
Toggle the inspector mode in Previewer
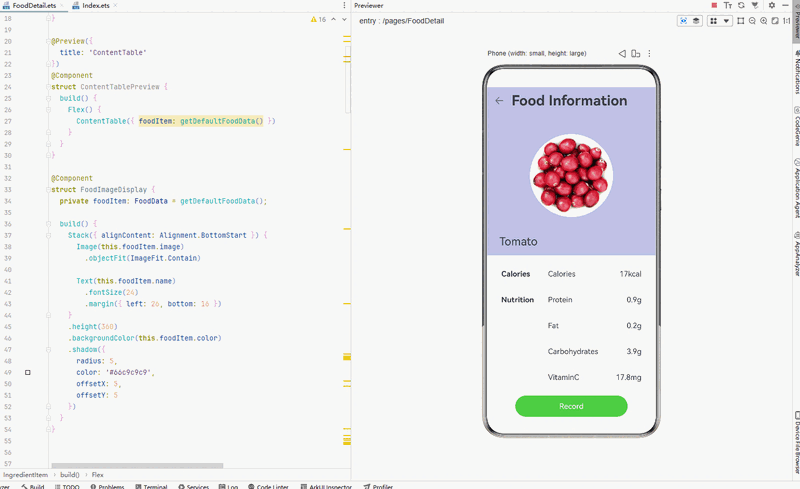(684, 21)
